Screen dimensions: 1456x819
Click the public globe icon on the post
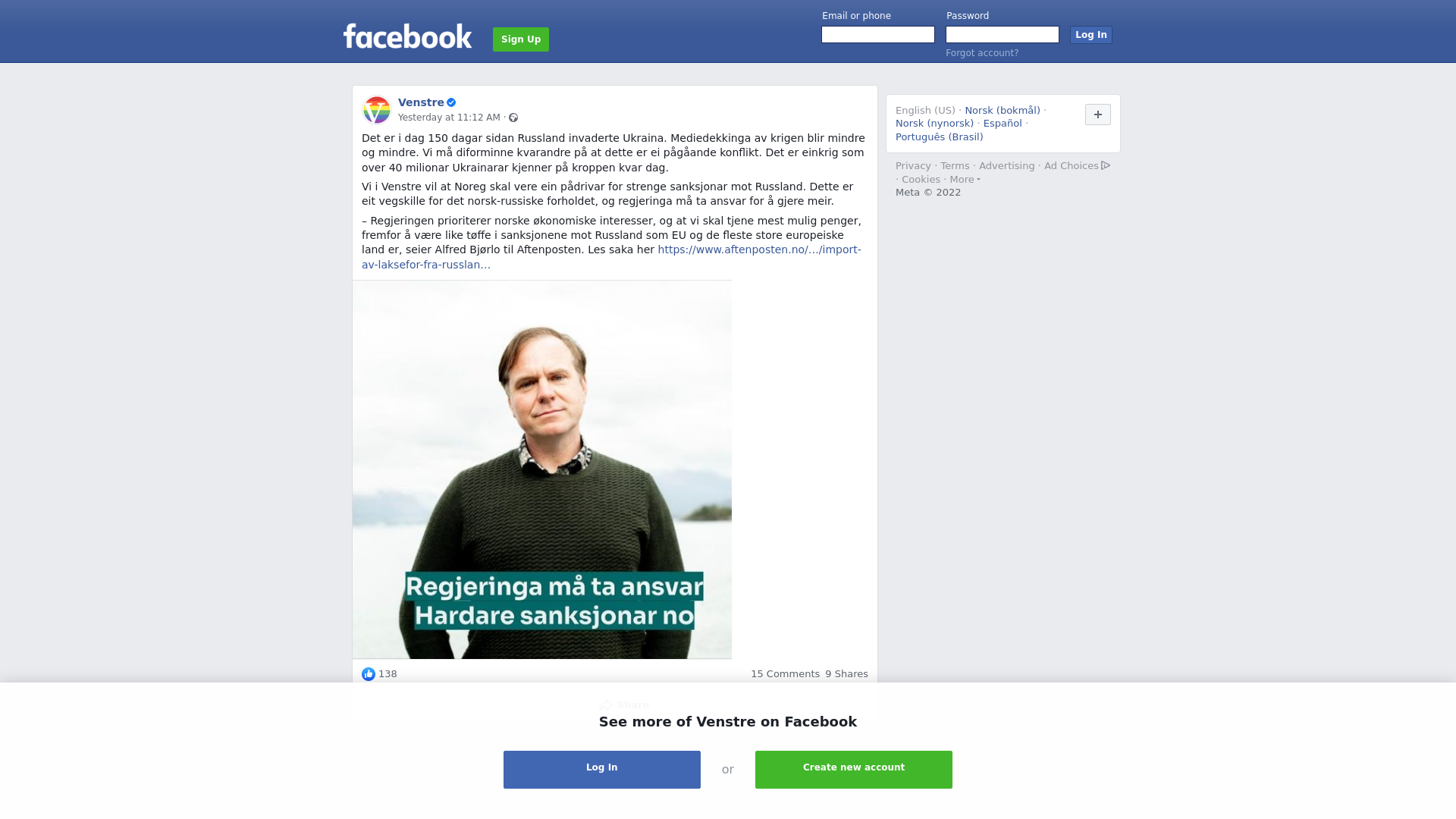coord(513,118)
